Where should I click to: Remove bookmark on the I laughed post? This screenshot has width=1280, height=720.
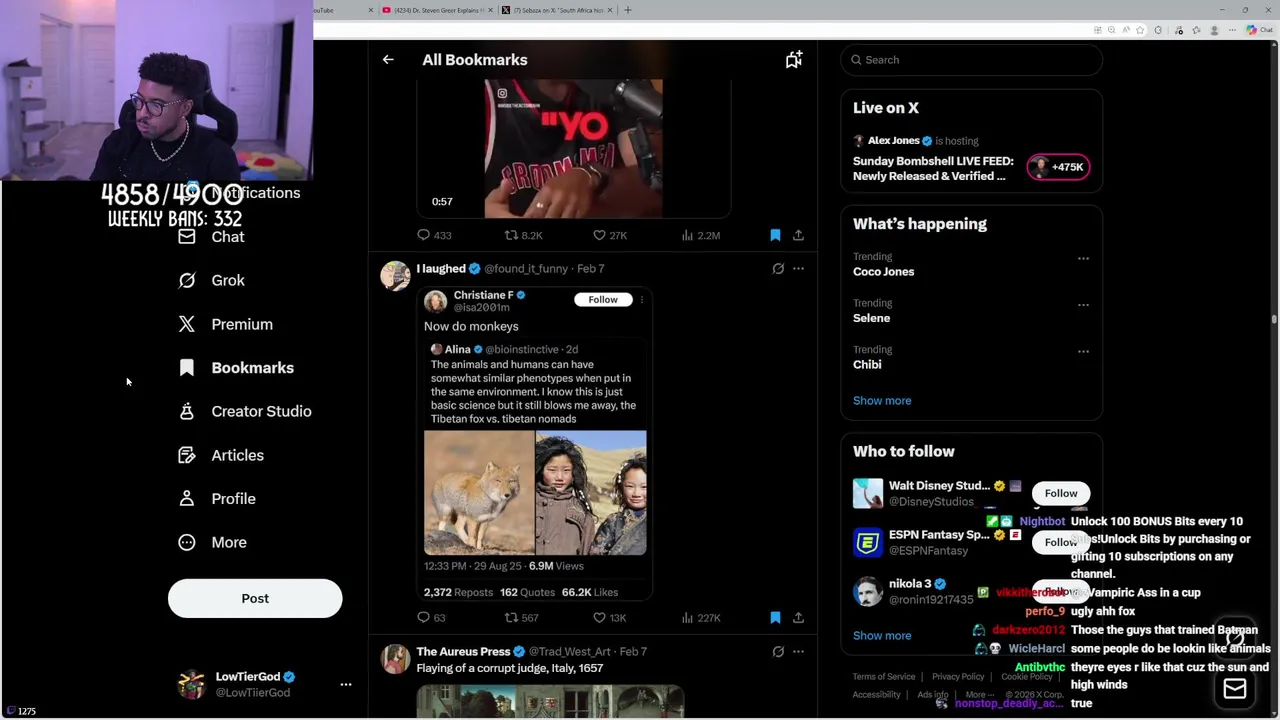pos(775,618)
